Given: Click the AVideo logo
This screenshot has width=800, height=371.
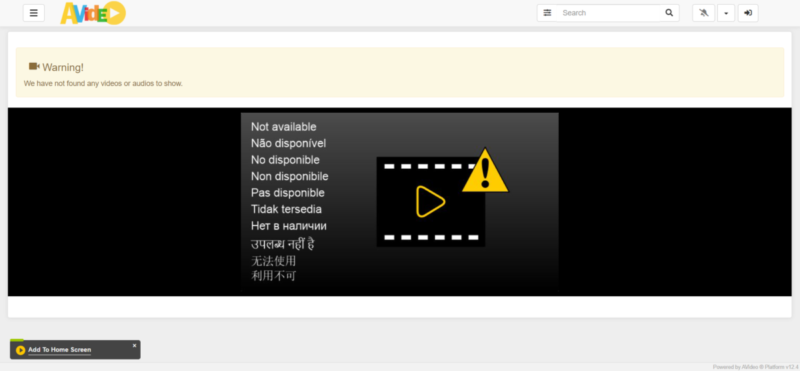Looking at the screenshot, I should click(93, 13).
